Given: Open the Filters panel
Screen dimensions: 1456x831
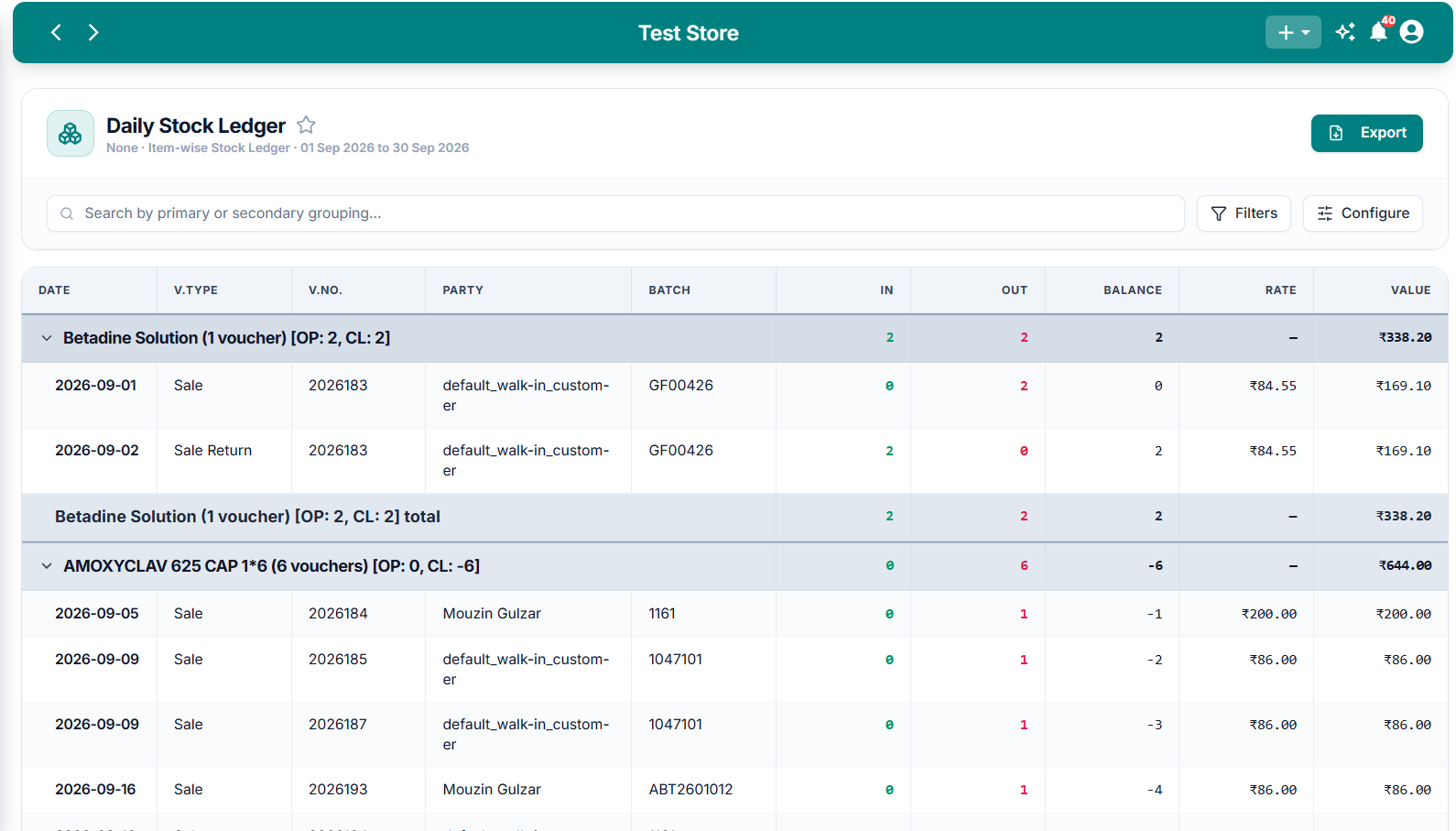Looking at the screenshot, I should 1244,213.
